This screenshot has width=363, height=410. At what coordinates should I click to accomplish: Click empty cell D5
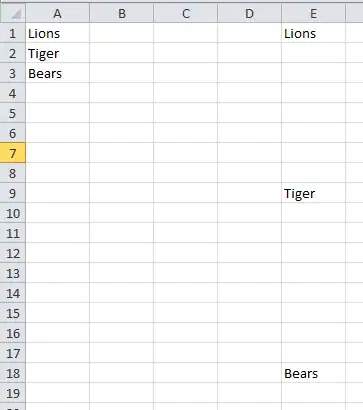249,113
